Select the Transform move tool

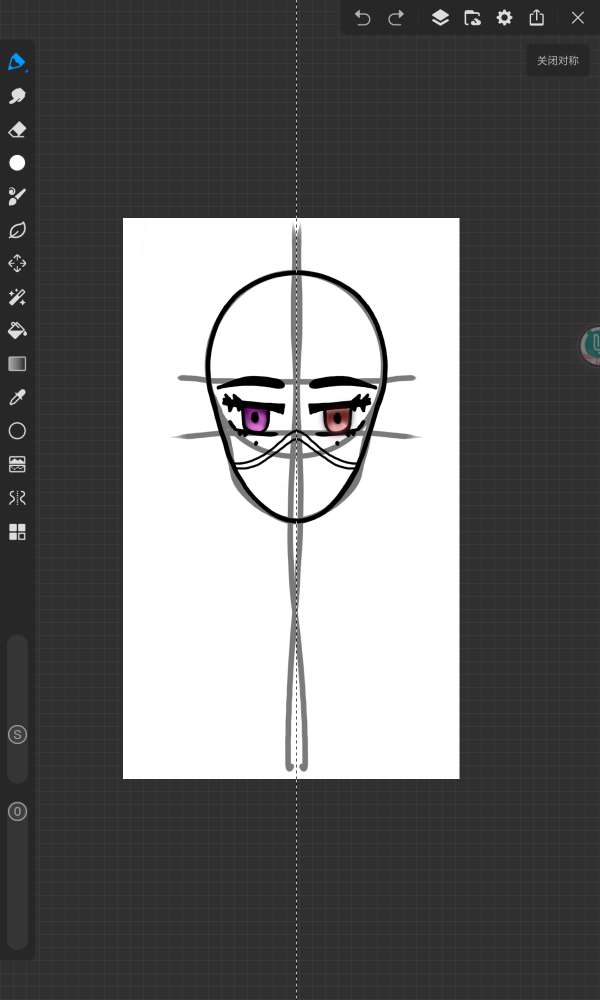[17, 264]
